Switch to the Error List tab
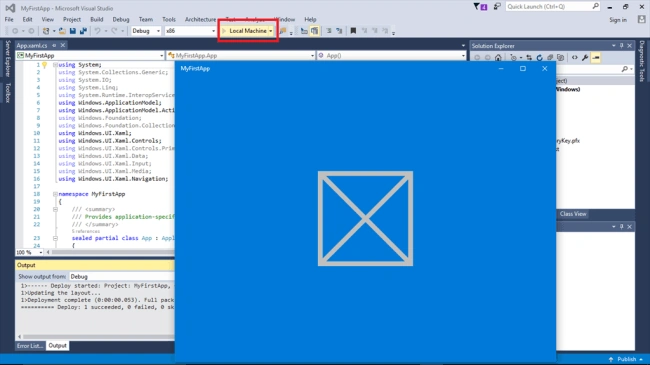 [x=29, y=346]
